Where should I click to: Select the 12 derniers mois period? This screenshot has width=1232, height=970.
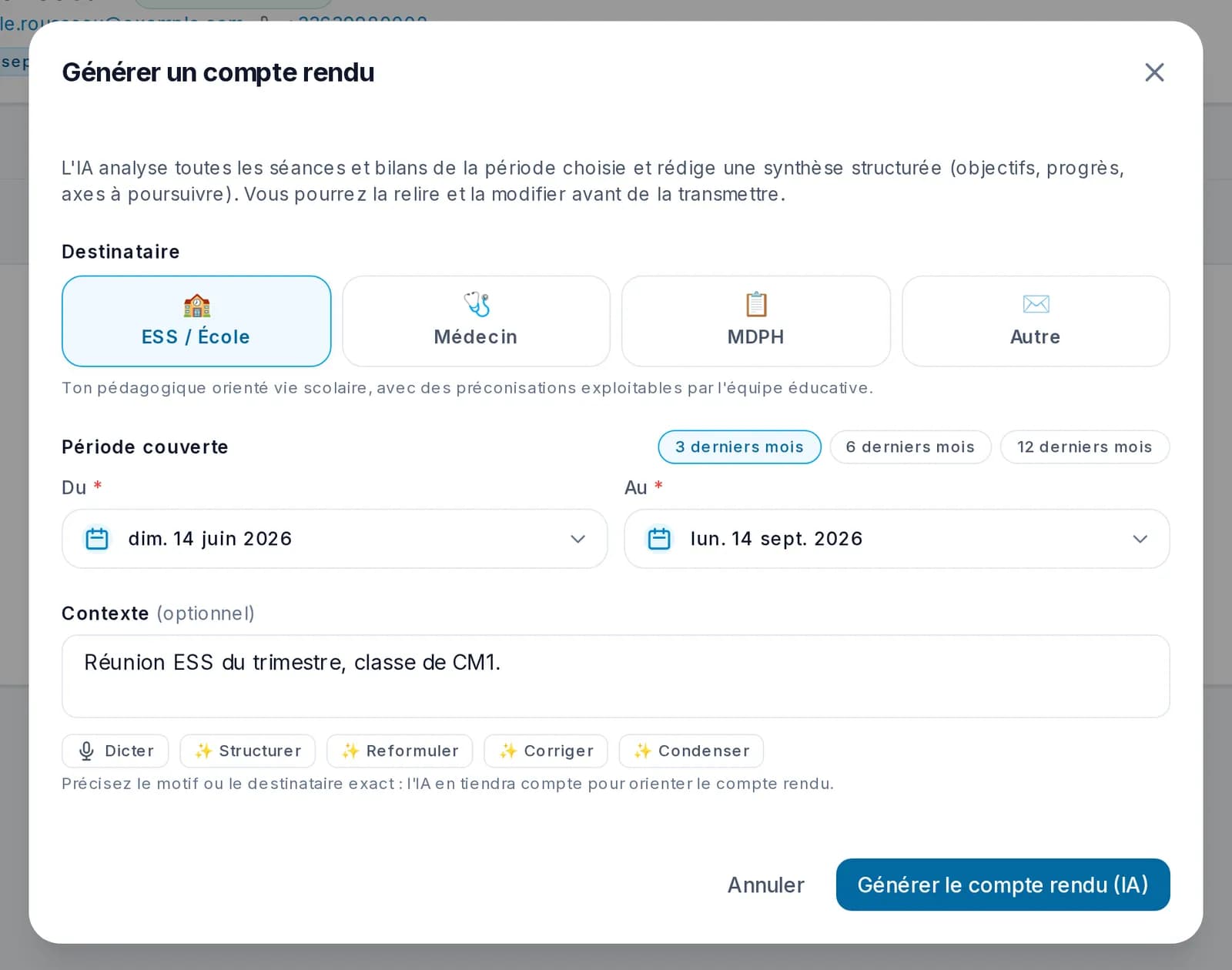[x=1084, y=447]
